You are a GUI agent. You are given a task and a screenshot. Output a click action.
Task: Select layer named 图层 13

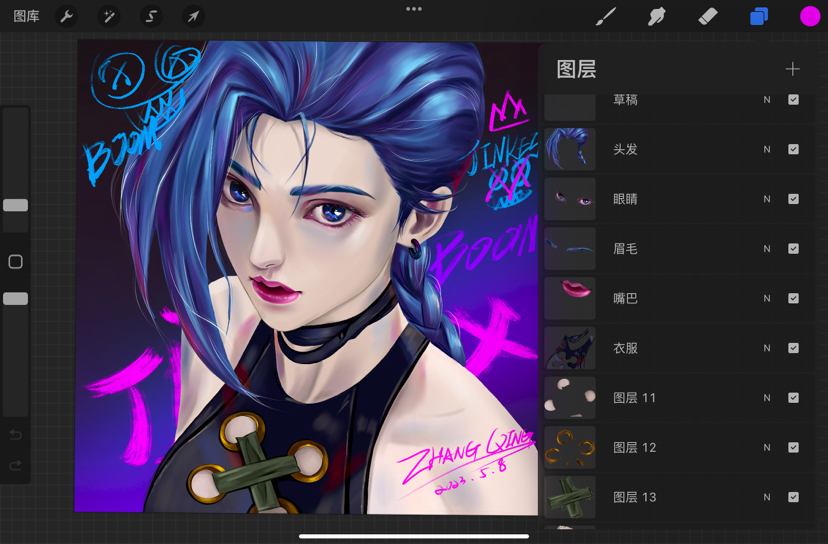(634, 497)
